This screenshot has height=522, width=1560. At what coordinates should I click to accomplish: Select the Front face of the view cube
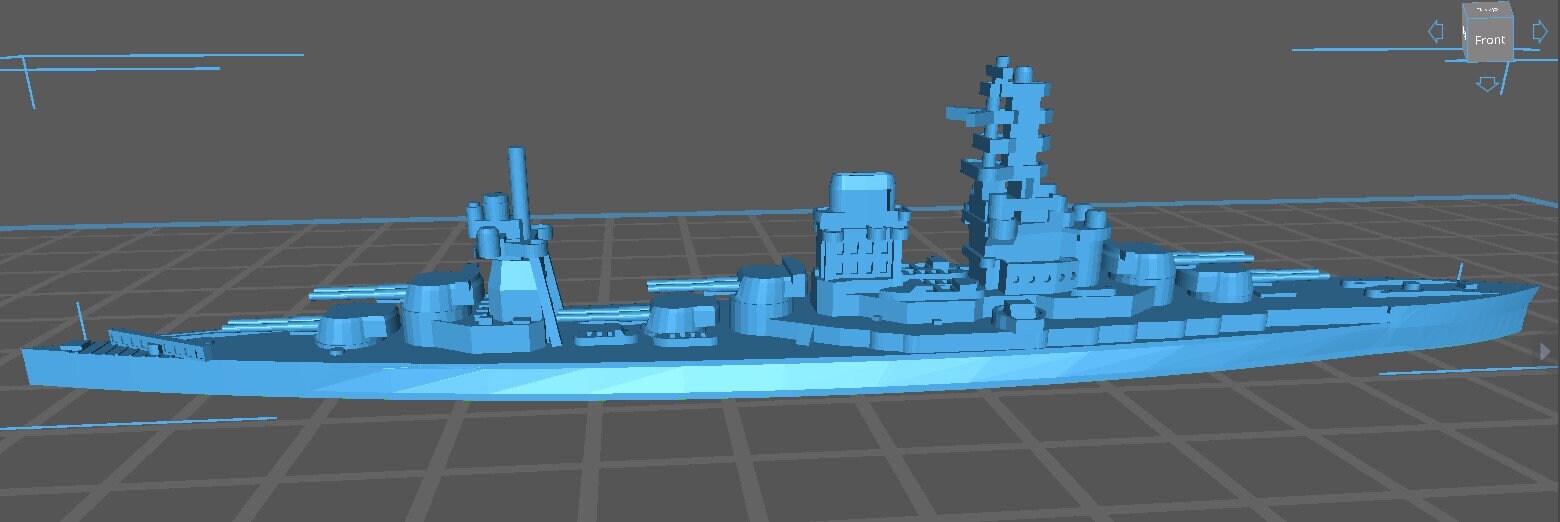click(x=1490, y=40)
